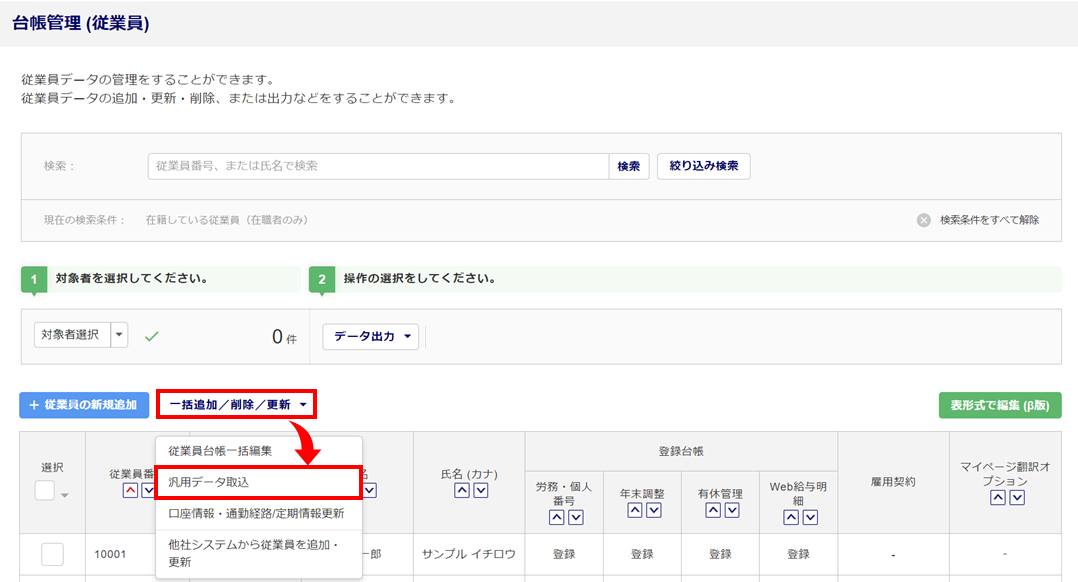Select 他社システムから従業員を追加・更新
The width and height of the screenshot is (1078, 582).
[259, 553]
